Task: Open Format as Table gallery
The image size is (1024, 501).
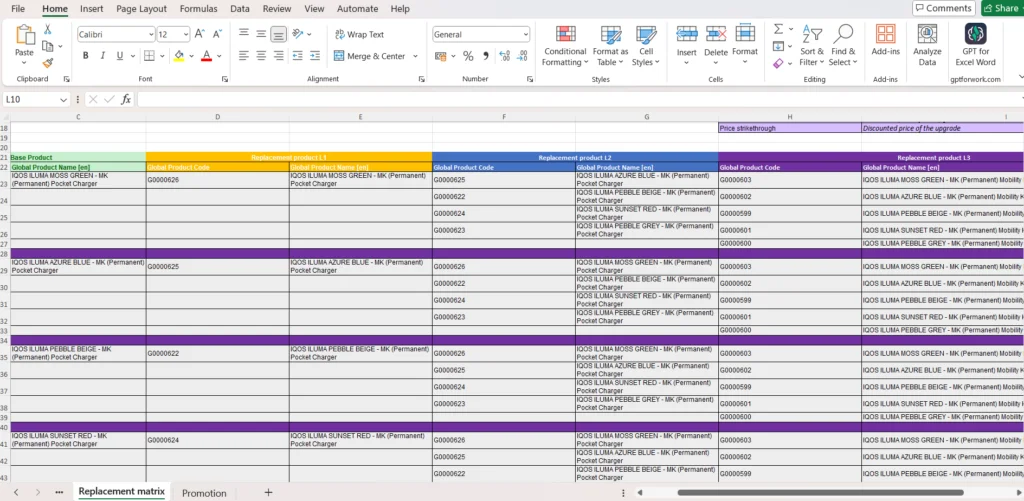Action: (611, 46)
